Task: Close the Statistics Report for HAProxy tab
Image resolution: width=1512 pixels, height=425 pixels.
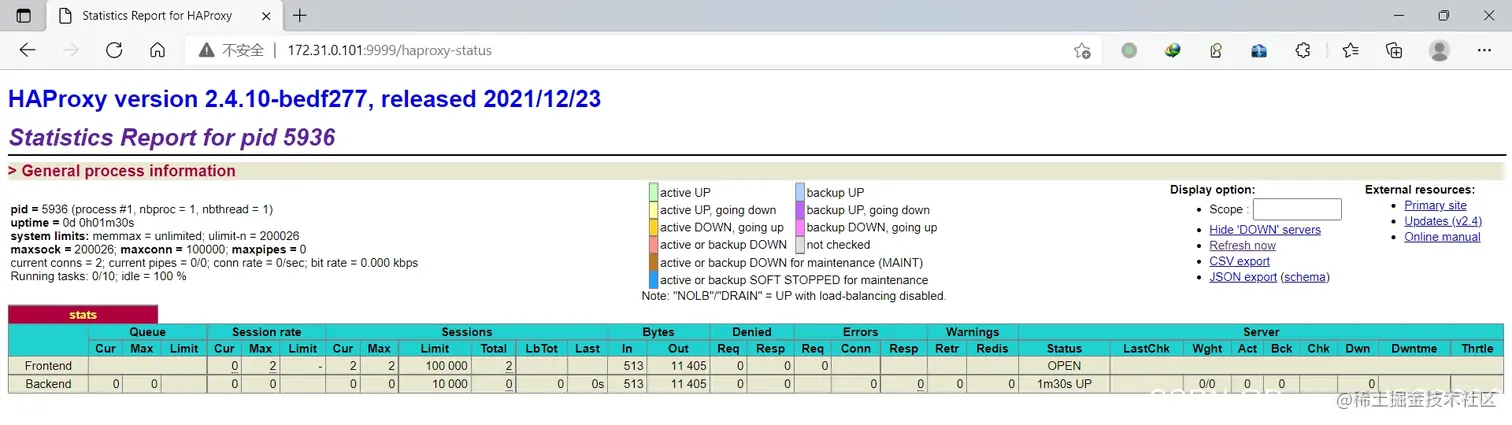Action: (265, 16)
